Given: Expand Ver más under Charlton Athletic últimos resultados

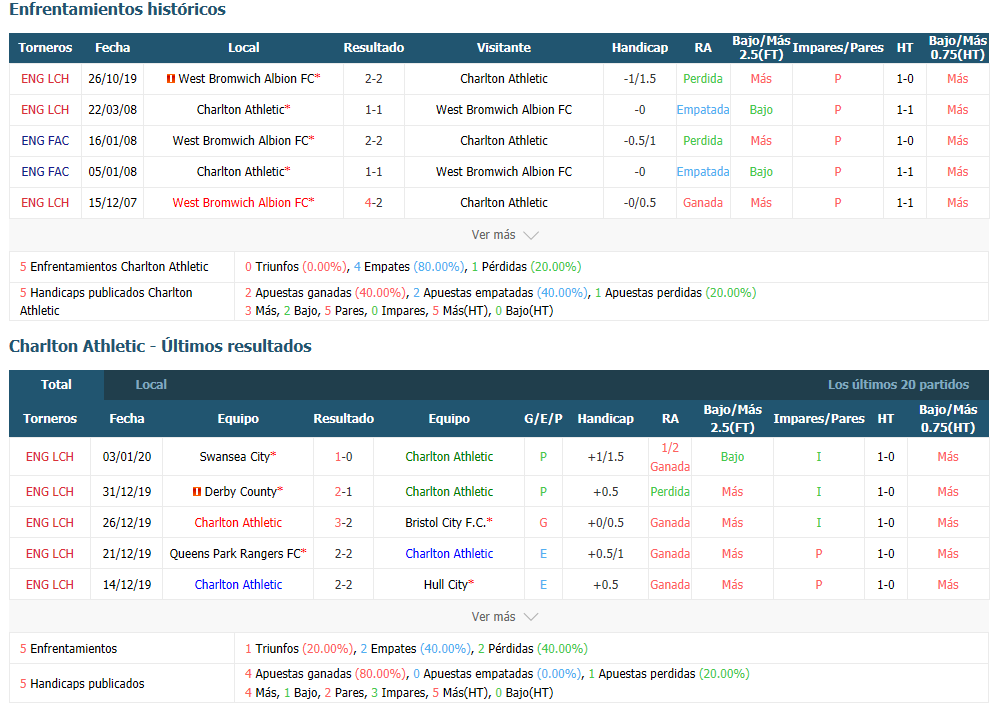Looking at the screenshot, I should pos(505,617).
